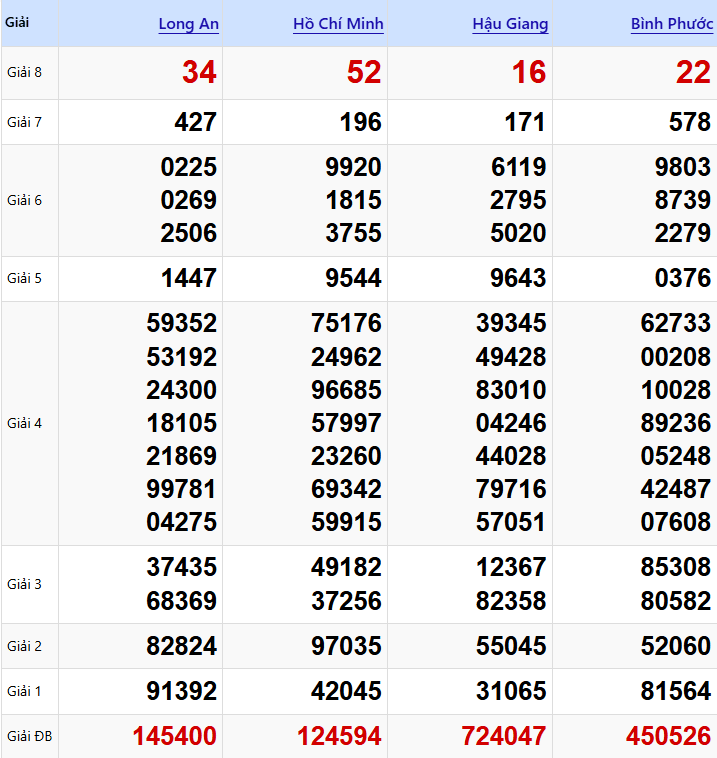Screen dimensions: 717x758
Task: Click the red Giải 8 number 22
Action: 694,72
